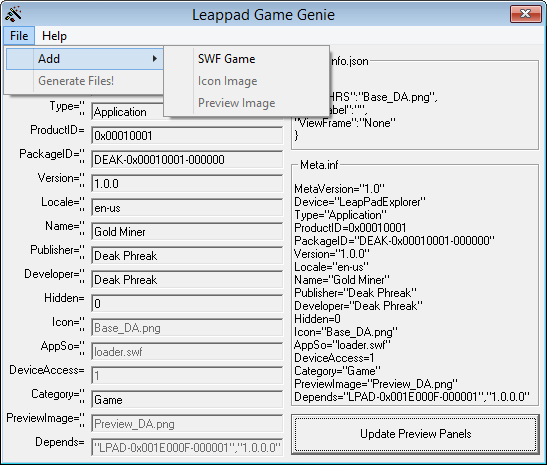The image size is (547, 465).
Task: Click the Type field containing Application
Action: [x=127, y=112]
